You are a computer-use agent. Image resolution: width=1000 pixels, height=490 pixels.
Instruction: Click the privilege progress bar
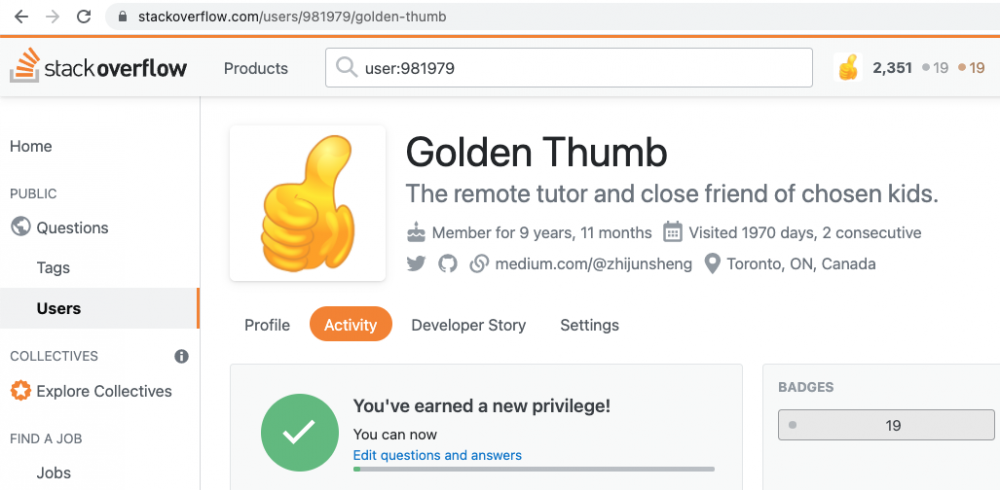pos(534,468)
